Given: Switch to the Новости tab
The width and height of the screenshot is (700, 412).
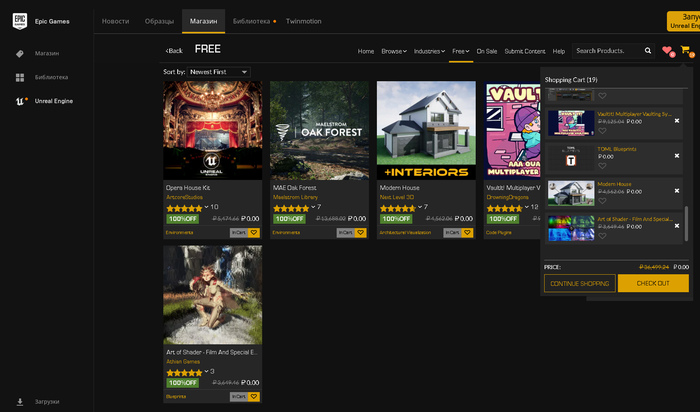Looking at the screenshot, I should pos(115,21).
